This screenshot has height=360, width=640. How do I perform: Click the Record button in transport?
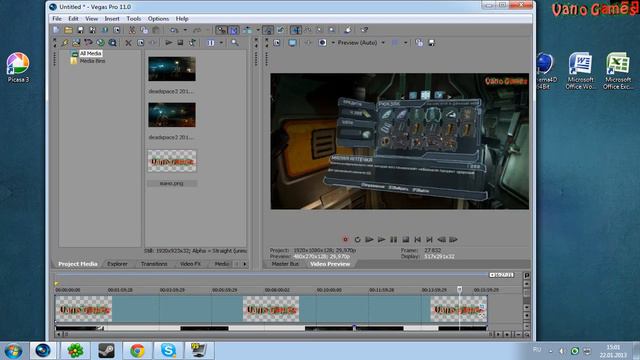pos(345,240)
